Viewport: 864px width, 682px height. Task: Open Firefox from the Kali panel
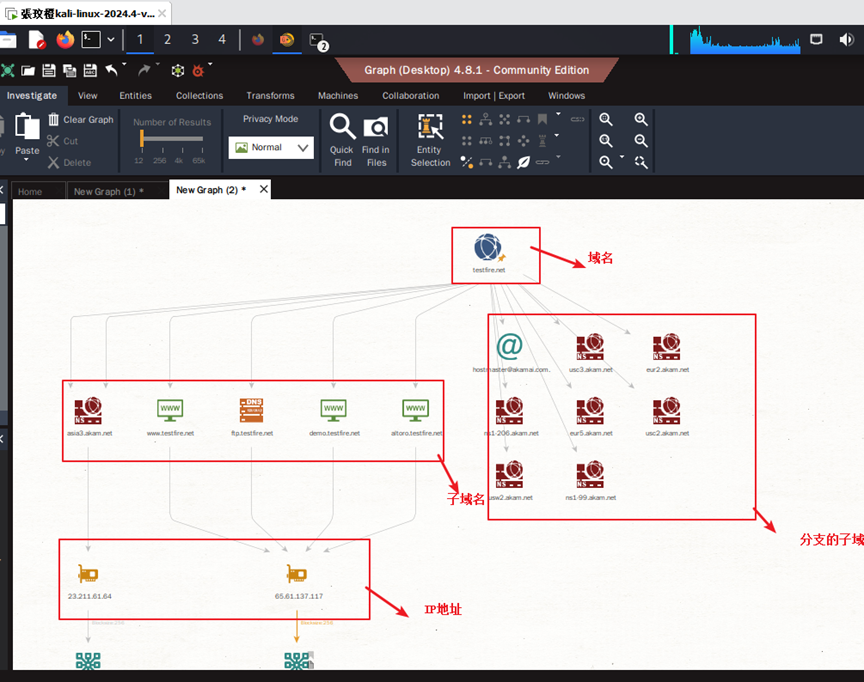click(x=65, y=40)
